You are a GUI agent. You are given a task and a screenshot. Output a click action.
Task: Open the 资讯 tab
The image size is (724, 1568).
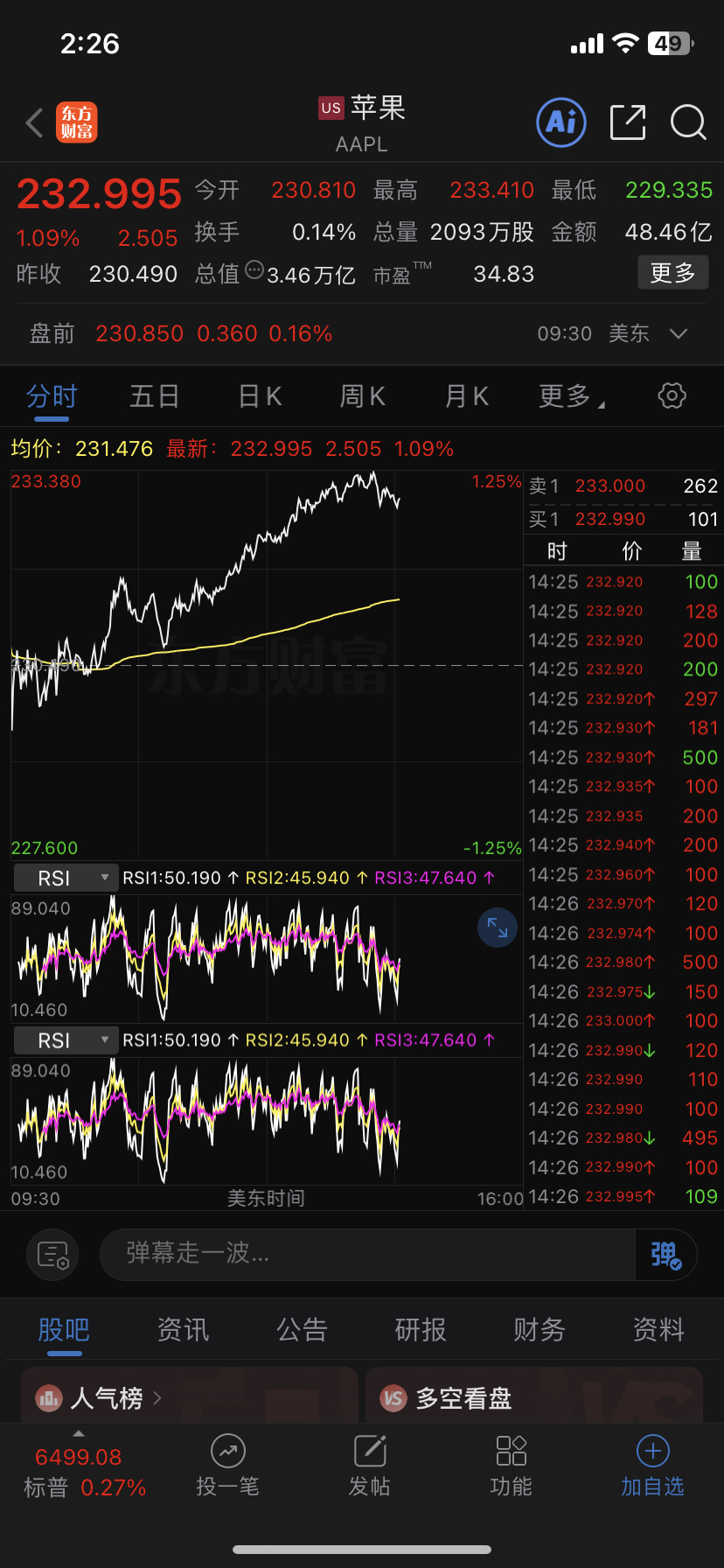(183, 1330)
